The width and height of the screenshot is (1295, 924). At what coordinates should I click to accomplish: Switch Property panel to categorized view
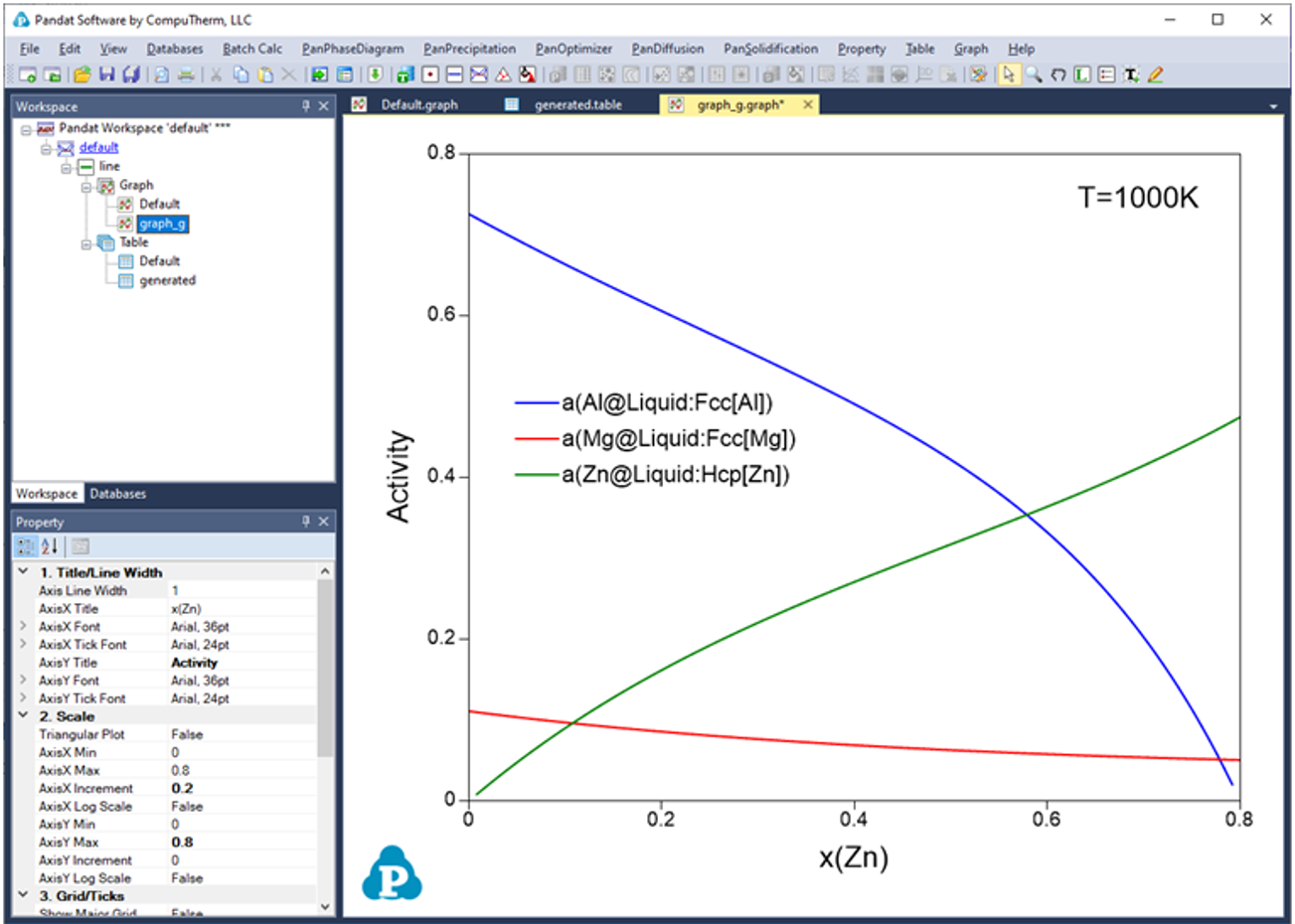click(x=26, y=546)
